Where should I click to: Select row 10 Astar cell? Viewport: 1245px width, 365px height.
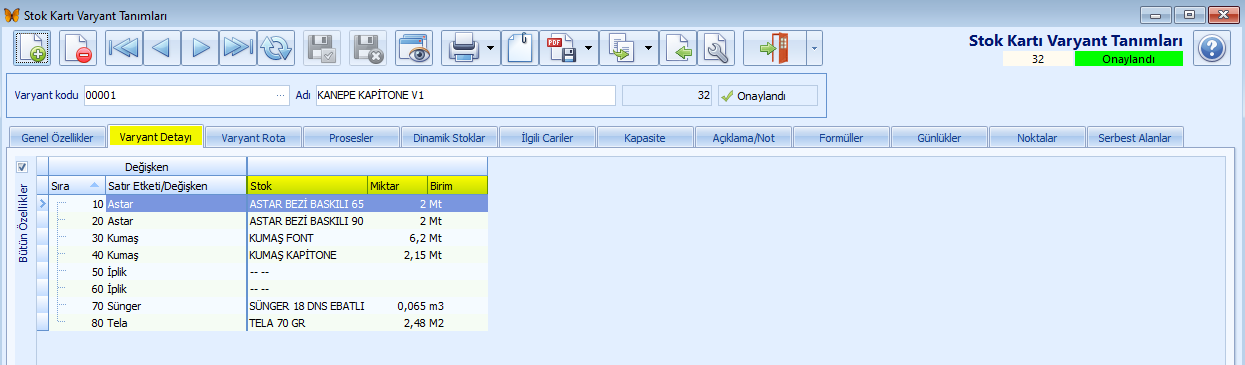tap(176, 203)
